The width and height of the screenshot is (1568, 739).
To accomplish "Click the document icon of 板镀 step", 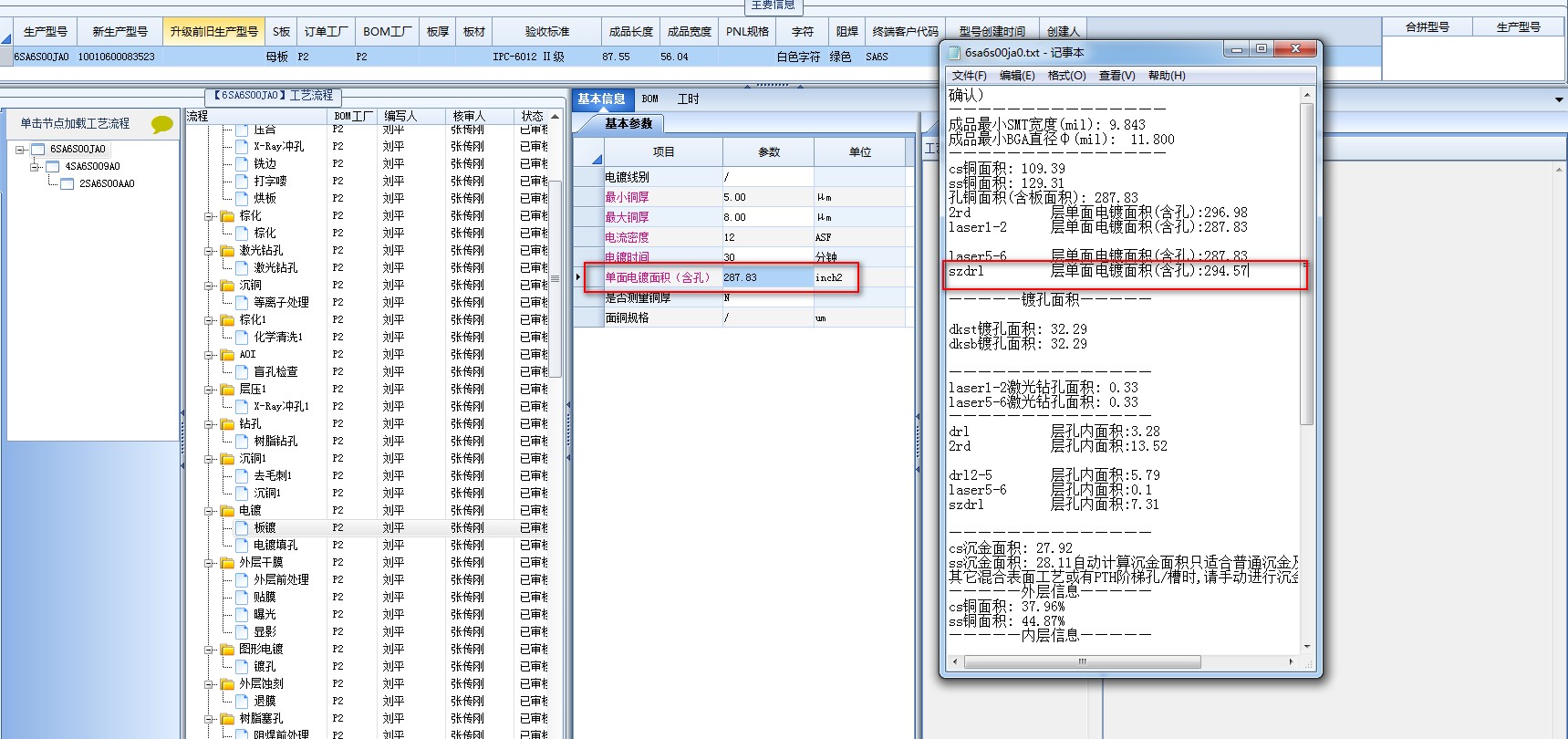I will 243,528.
